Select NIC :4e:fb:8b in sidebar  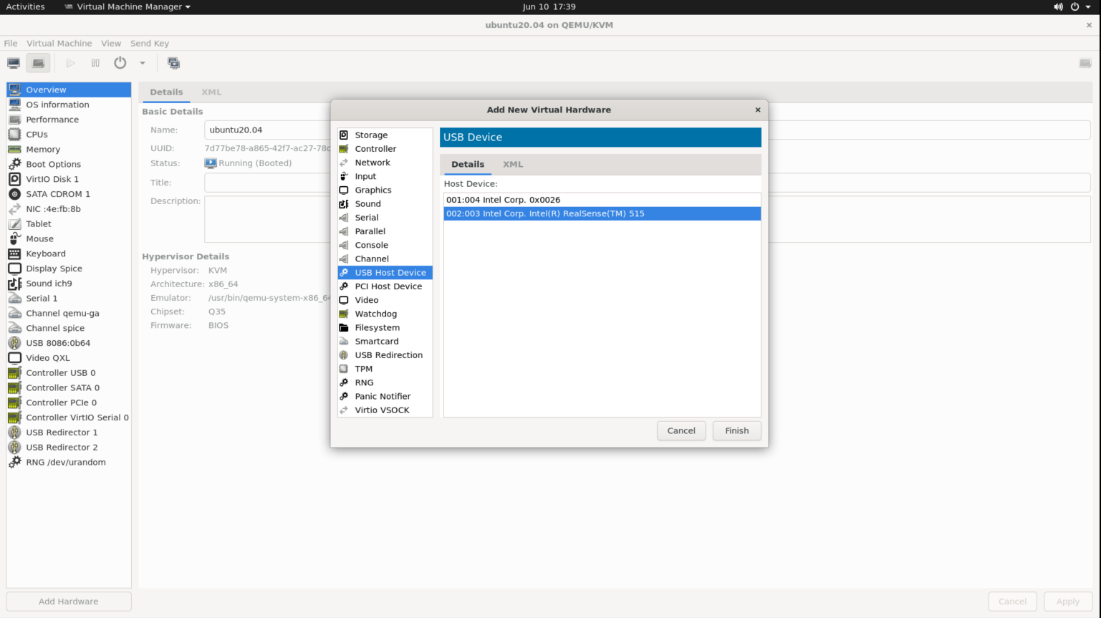pyautogui.click(x=69, y=209)
